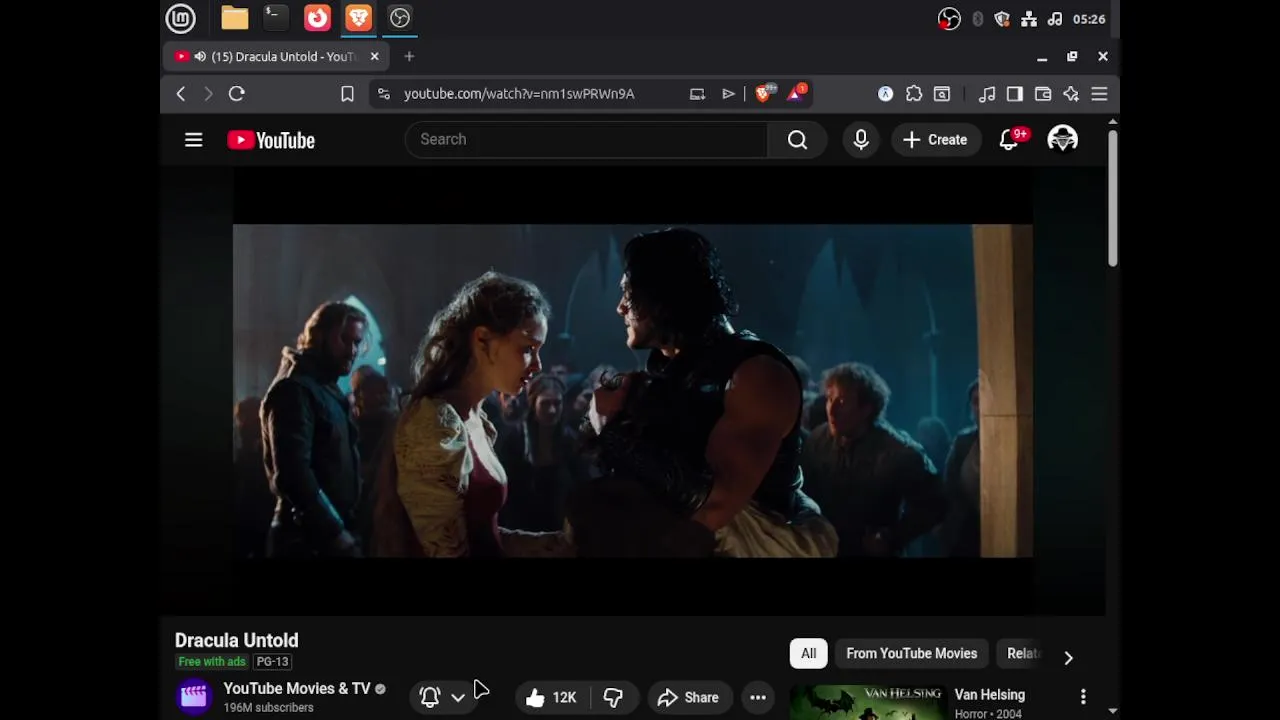Click the send/play arrow in address bar

(728, 94)
